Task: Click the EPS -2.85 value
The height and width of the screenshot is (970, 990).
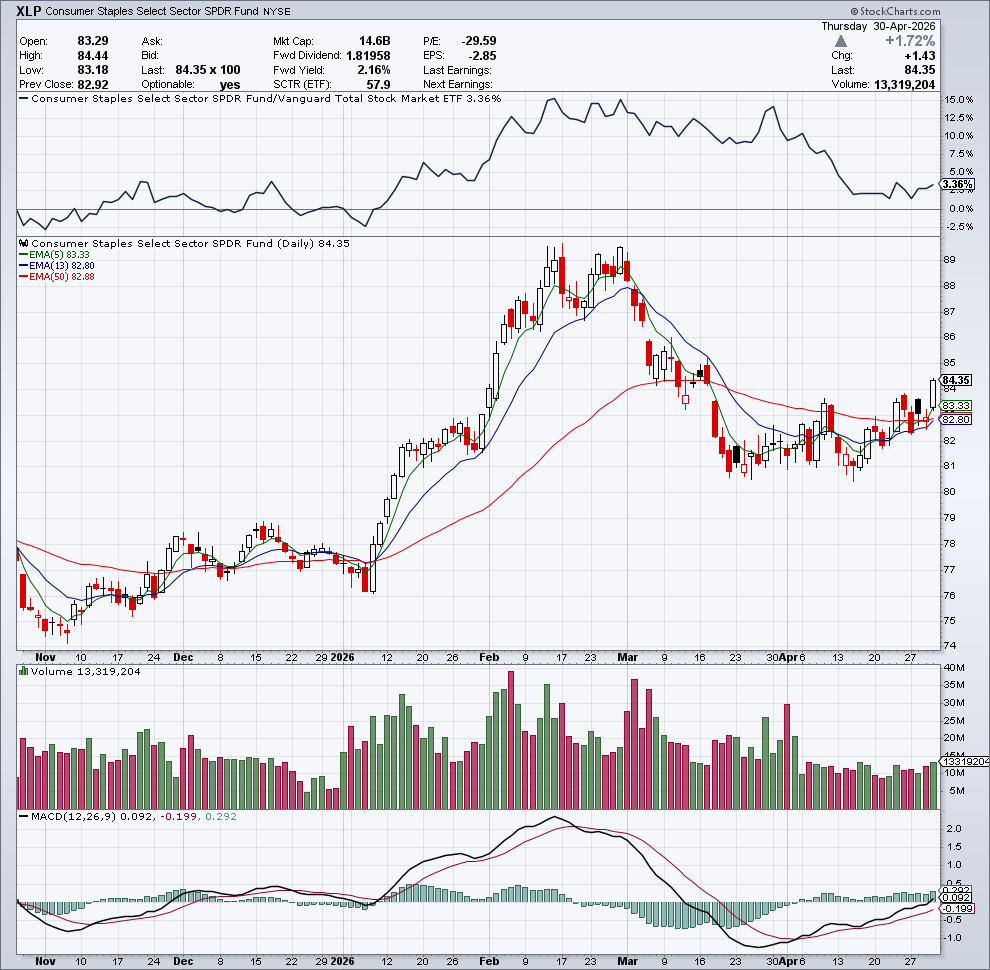Action: (482, 56)
